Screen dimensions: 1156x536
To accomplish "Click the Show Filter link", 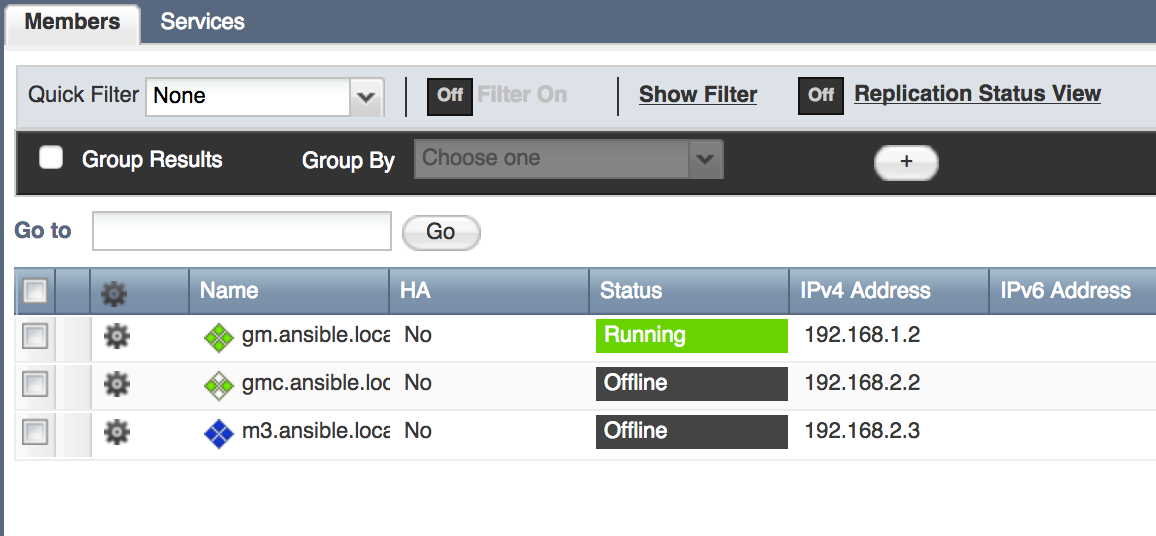I will pyautogui.click(x=698, y=95).
